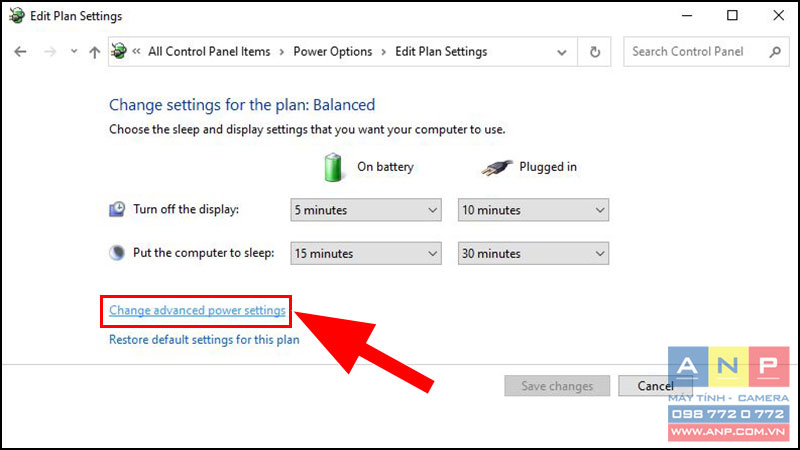This screenshot has height=450, width=800.
Task: Focus the Search Control Panel field
Action: tap(696, 52)
